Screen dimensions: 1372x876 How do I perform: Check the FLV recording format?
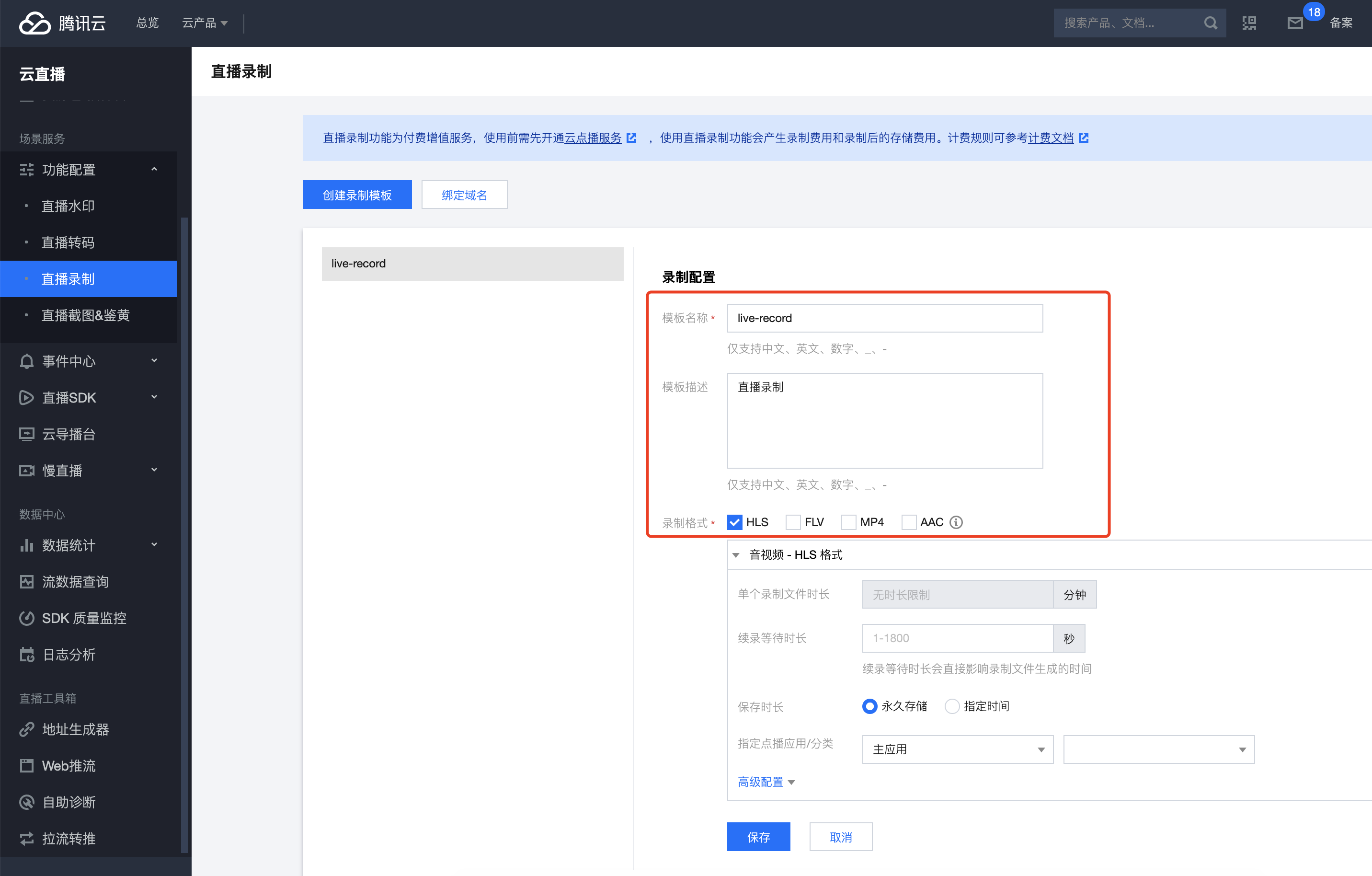[x=793, y=522]
